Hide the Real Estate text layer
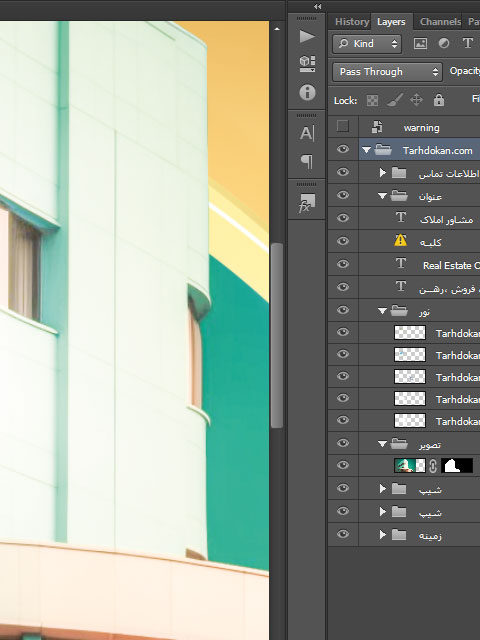 [x=343, y=264]
